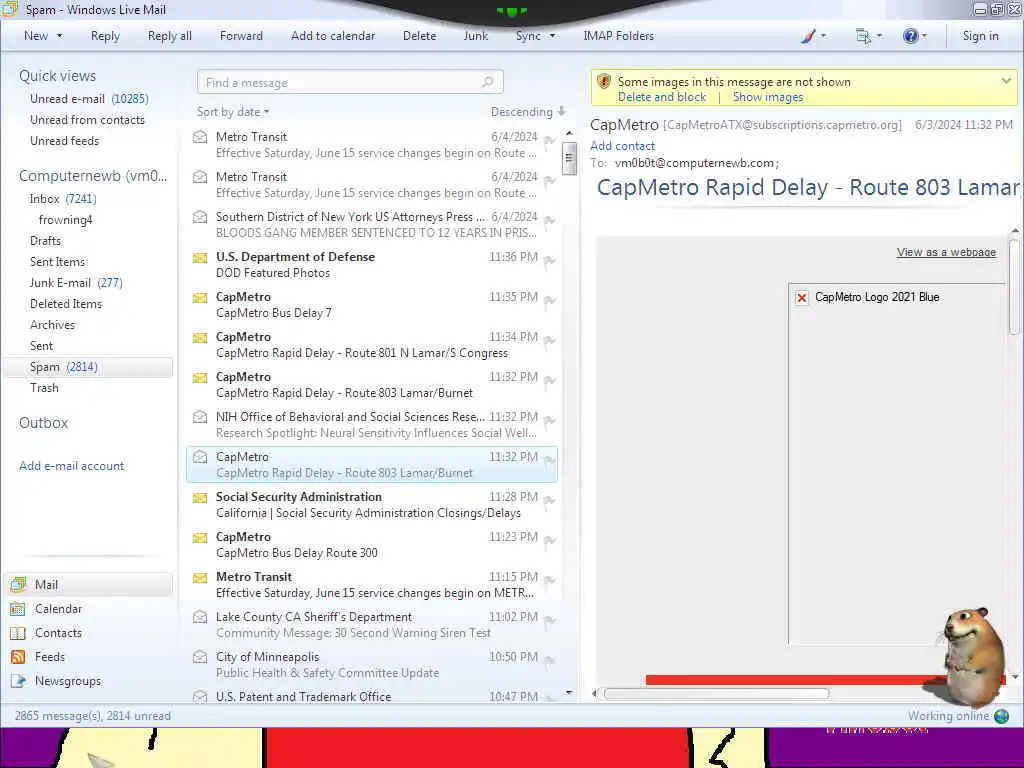Click the preview pane vertical scrollbar
This screenshot has height=768, width=1024.
coord(1014,288)
